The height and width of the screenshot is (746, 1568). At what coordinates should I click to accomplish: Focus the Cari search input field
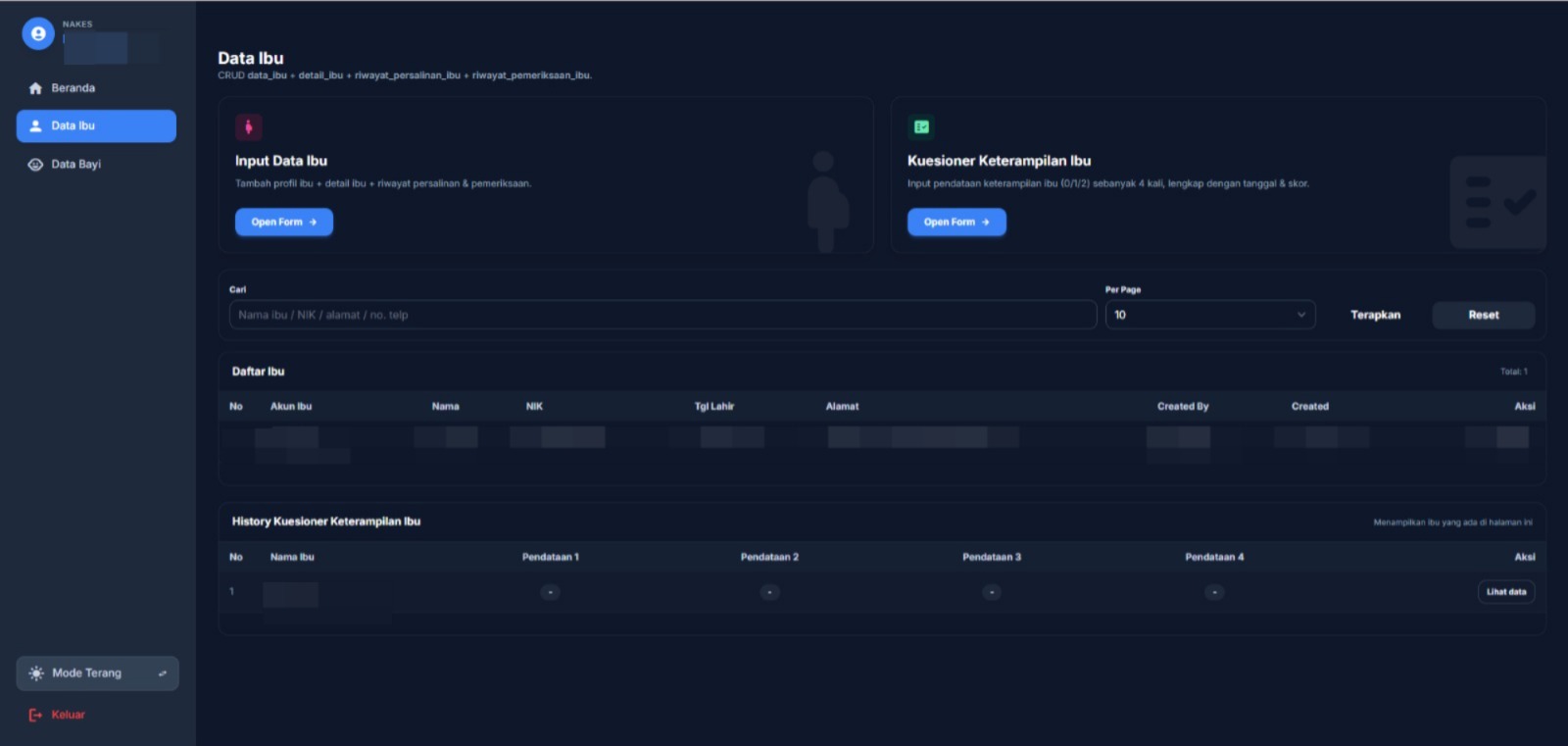661,315
